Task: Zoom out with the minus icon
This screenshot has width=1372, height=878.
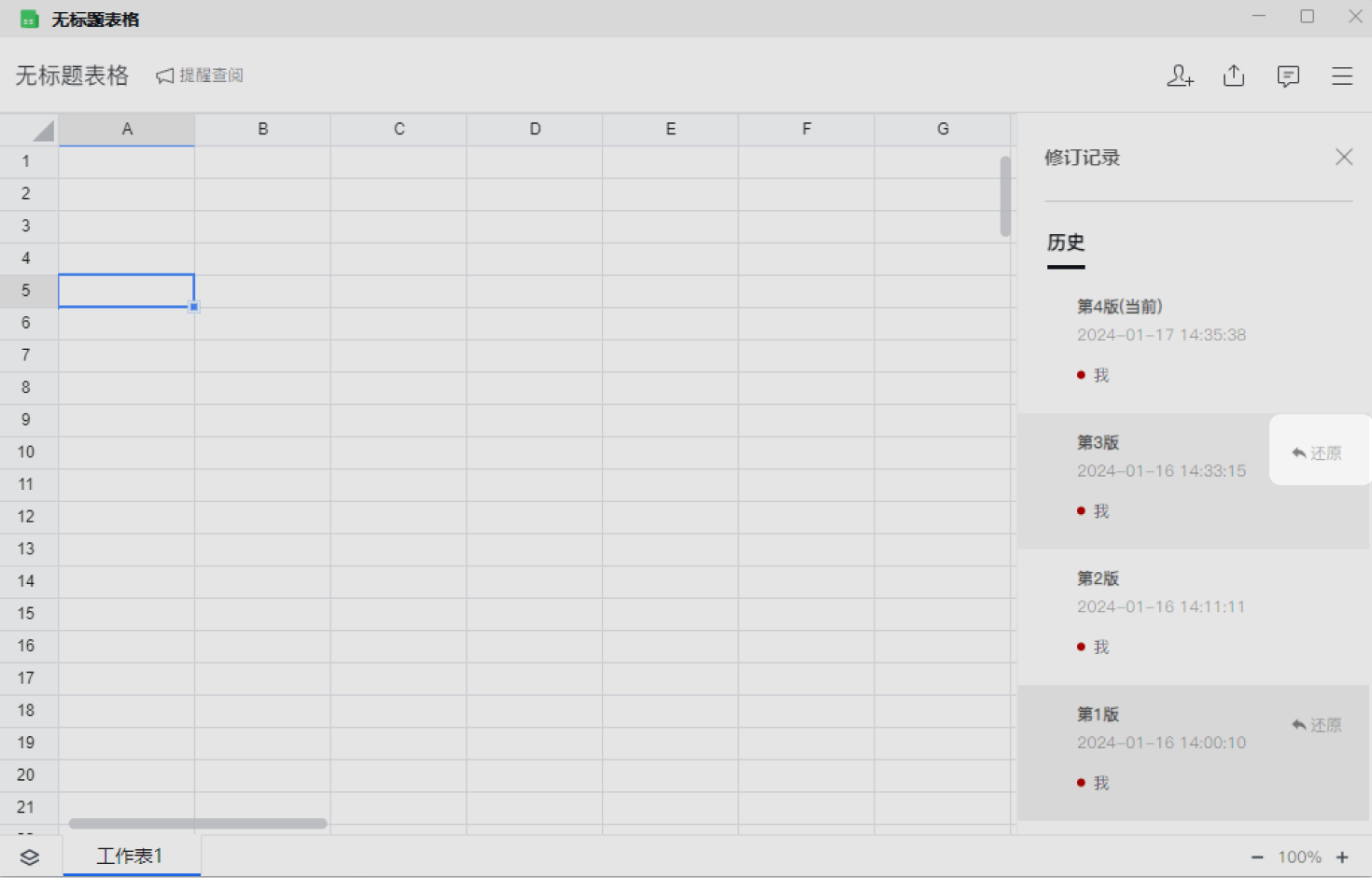Action: 1257,857
